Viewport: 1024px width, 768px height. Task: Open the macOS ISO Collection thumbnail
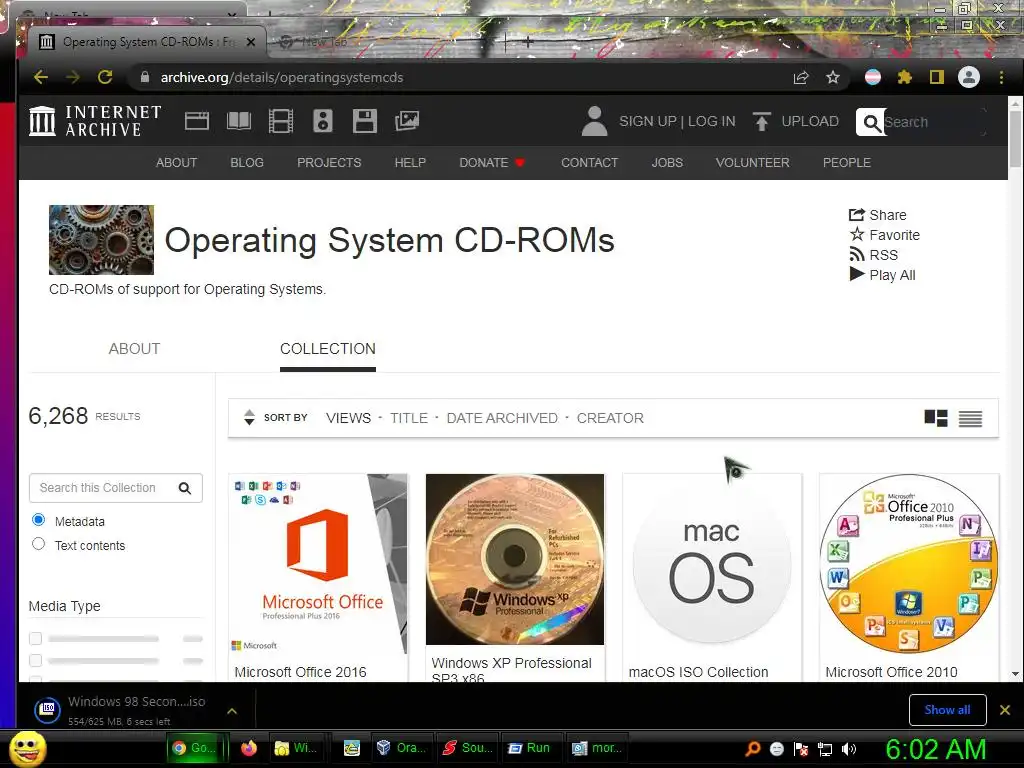pyautogui.click(x=712, y=565)
